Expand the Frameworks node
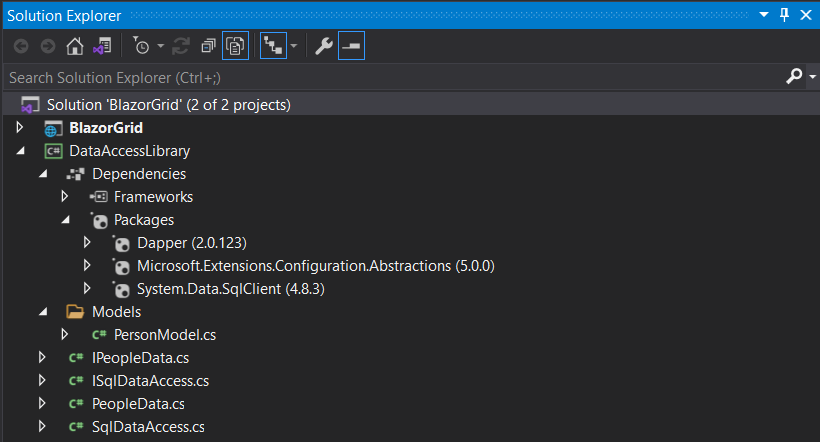The image size is (820, 442). pos(65,196)
